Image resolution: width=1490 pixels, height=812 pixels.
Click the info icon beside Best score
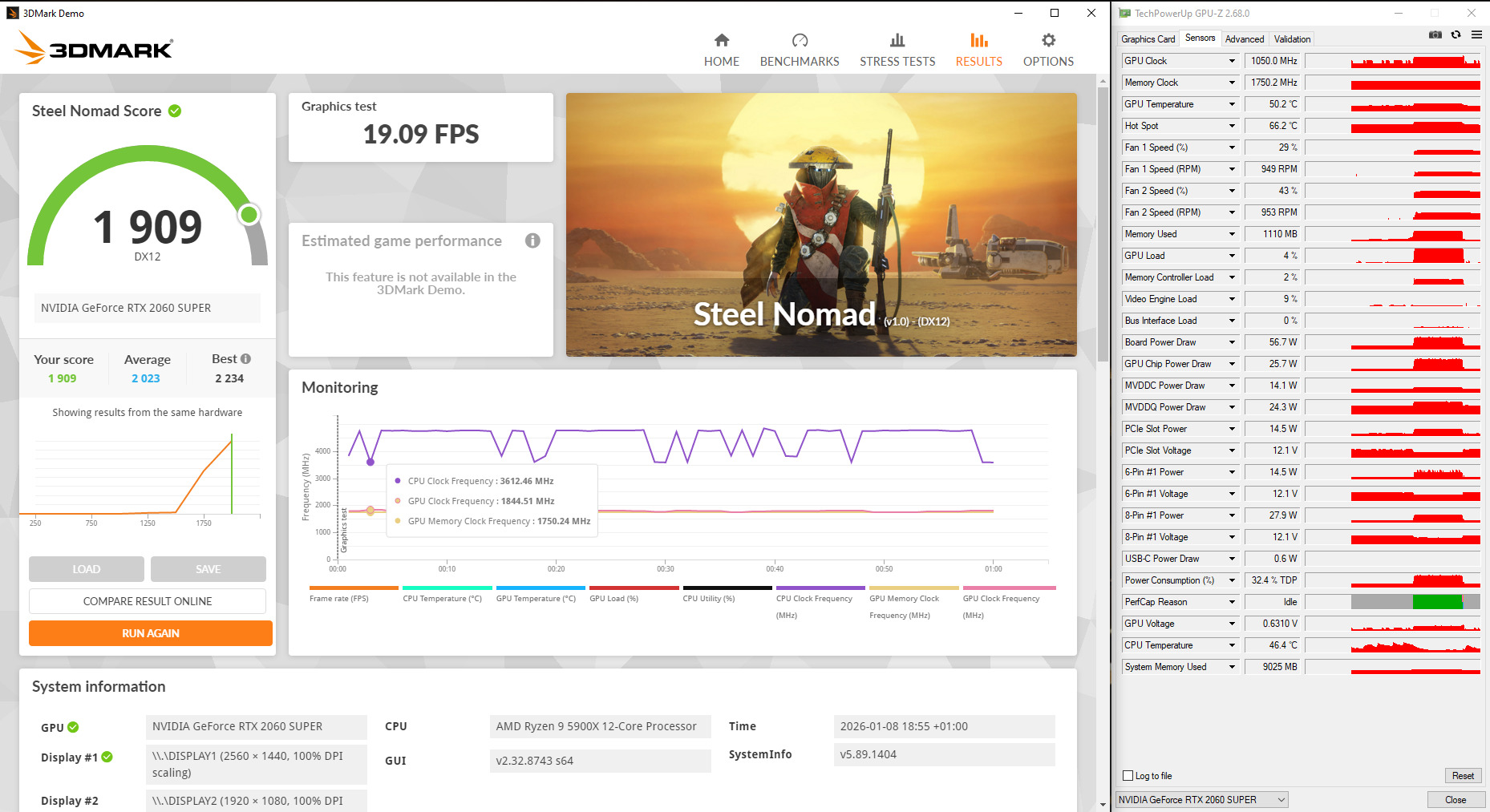click(245, 359)
